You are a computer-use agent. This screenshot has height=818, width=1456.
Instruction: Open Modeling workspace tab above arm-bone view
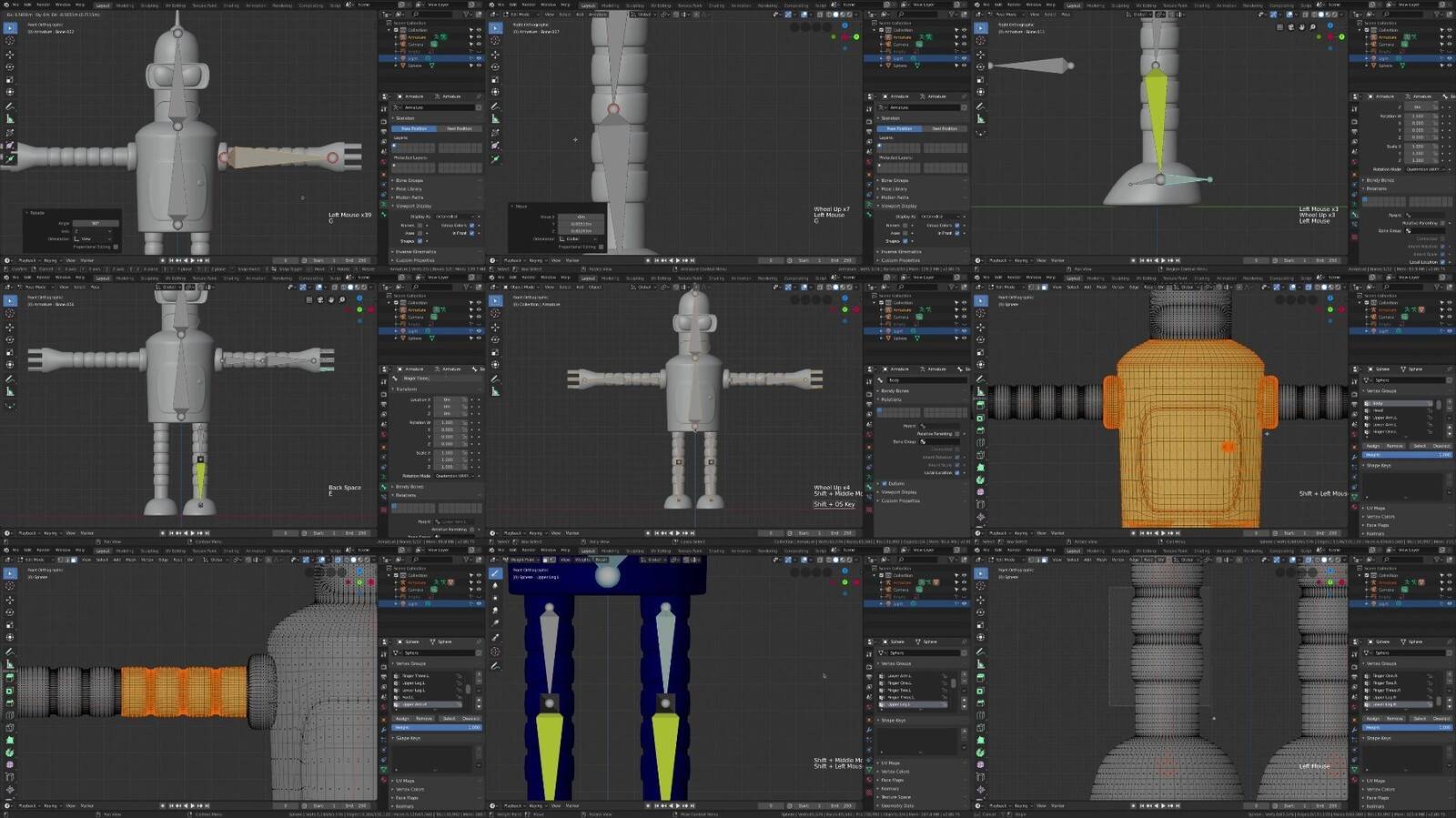(125, 5)
